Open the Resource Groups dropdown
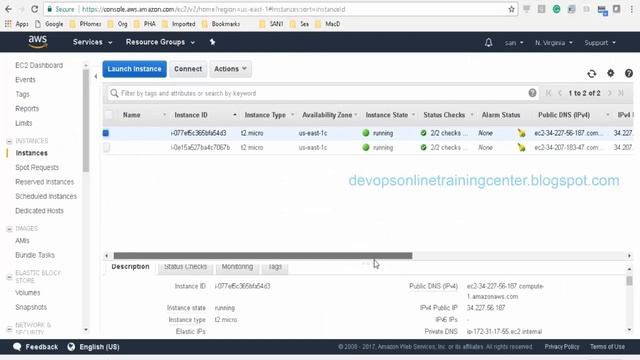 click(160, 42)
